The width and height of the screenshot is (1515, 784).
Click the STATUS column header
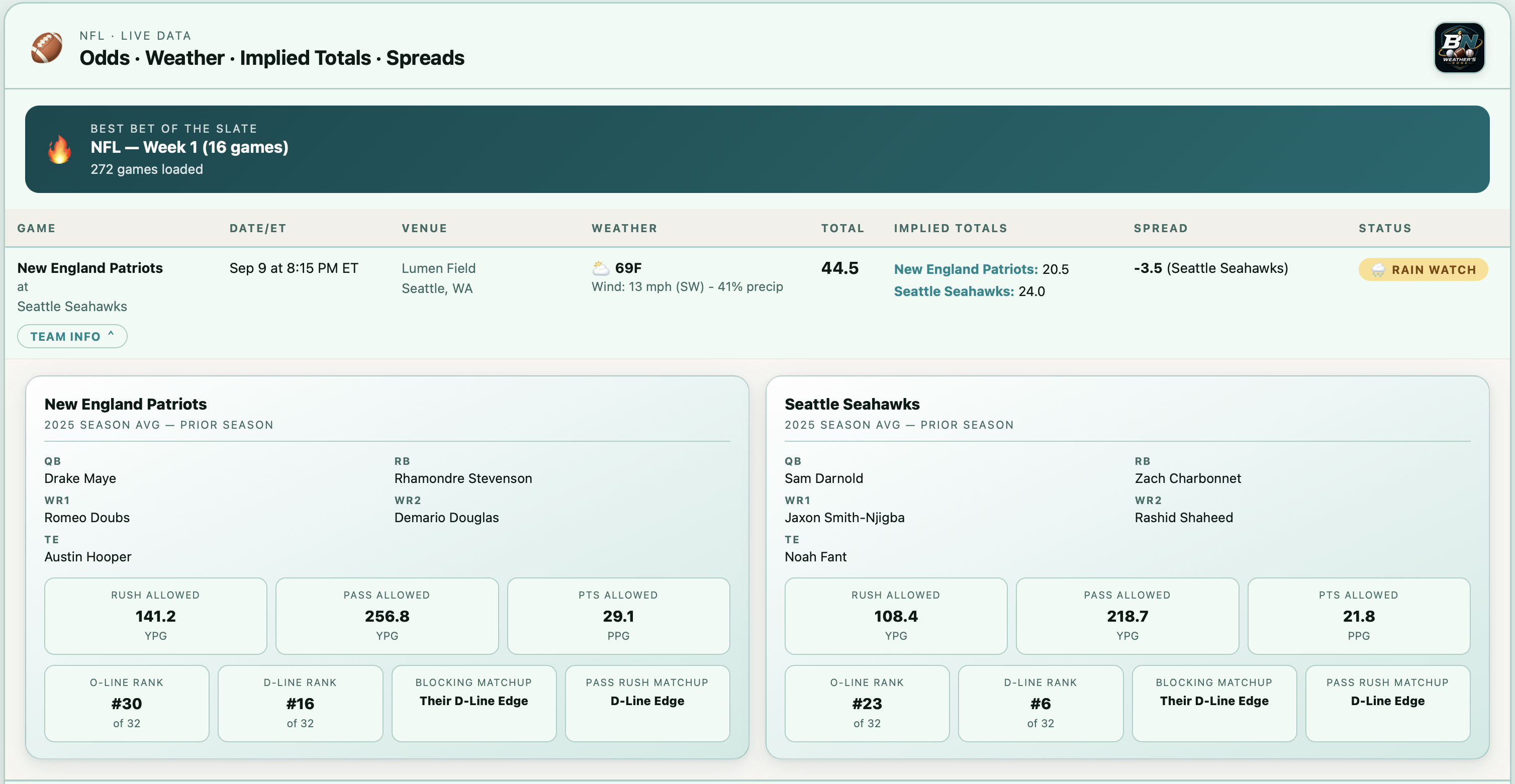pos(1384,228)
